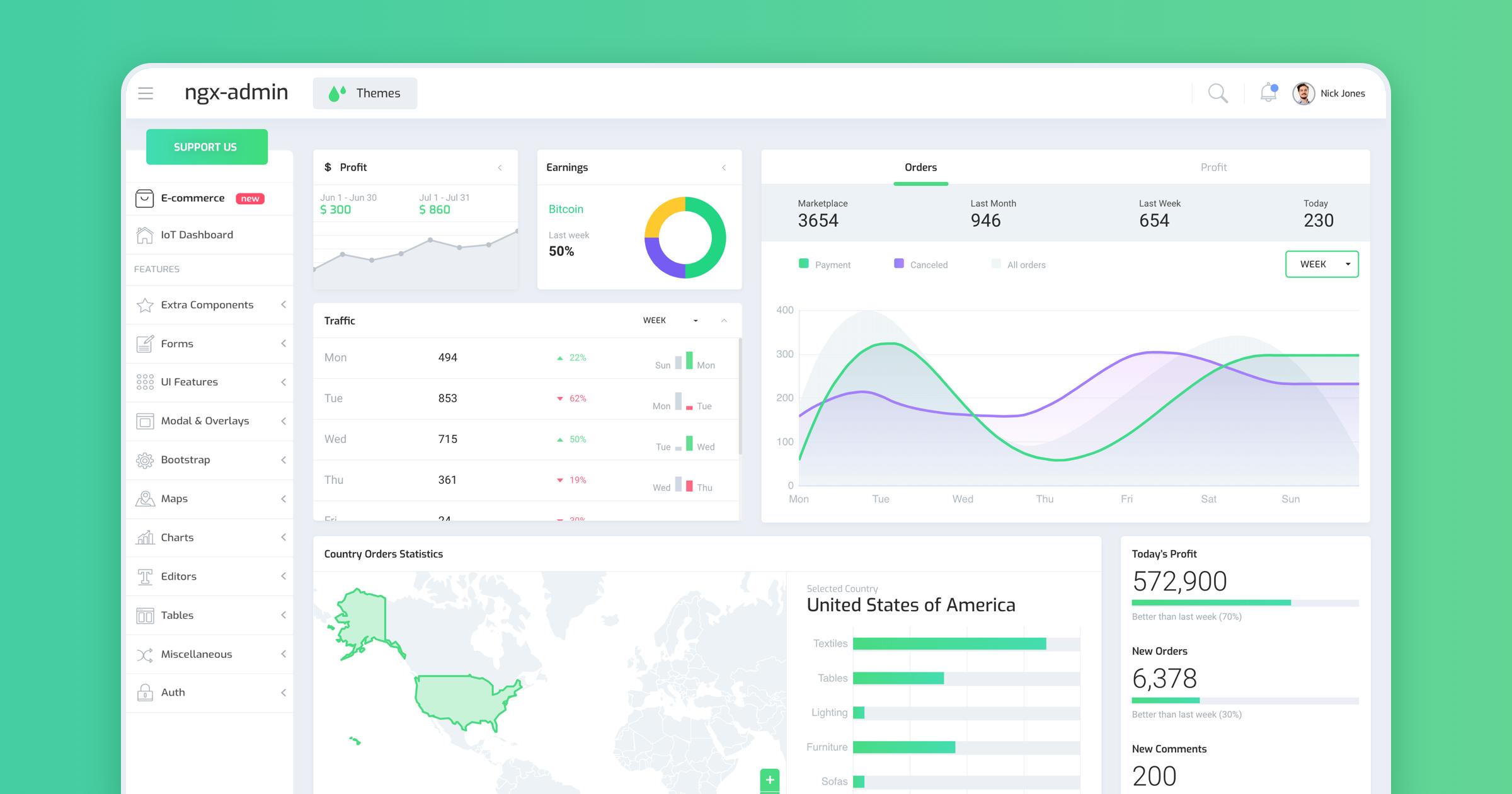Click the Maps pin icon

coord(145,498)
